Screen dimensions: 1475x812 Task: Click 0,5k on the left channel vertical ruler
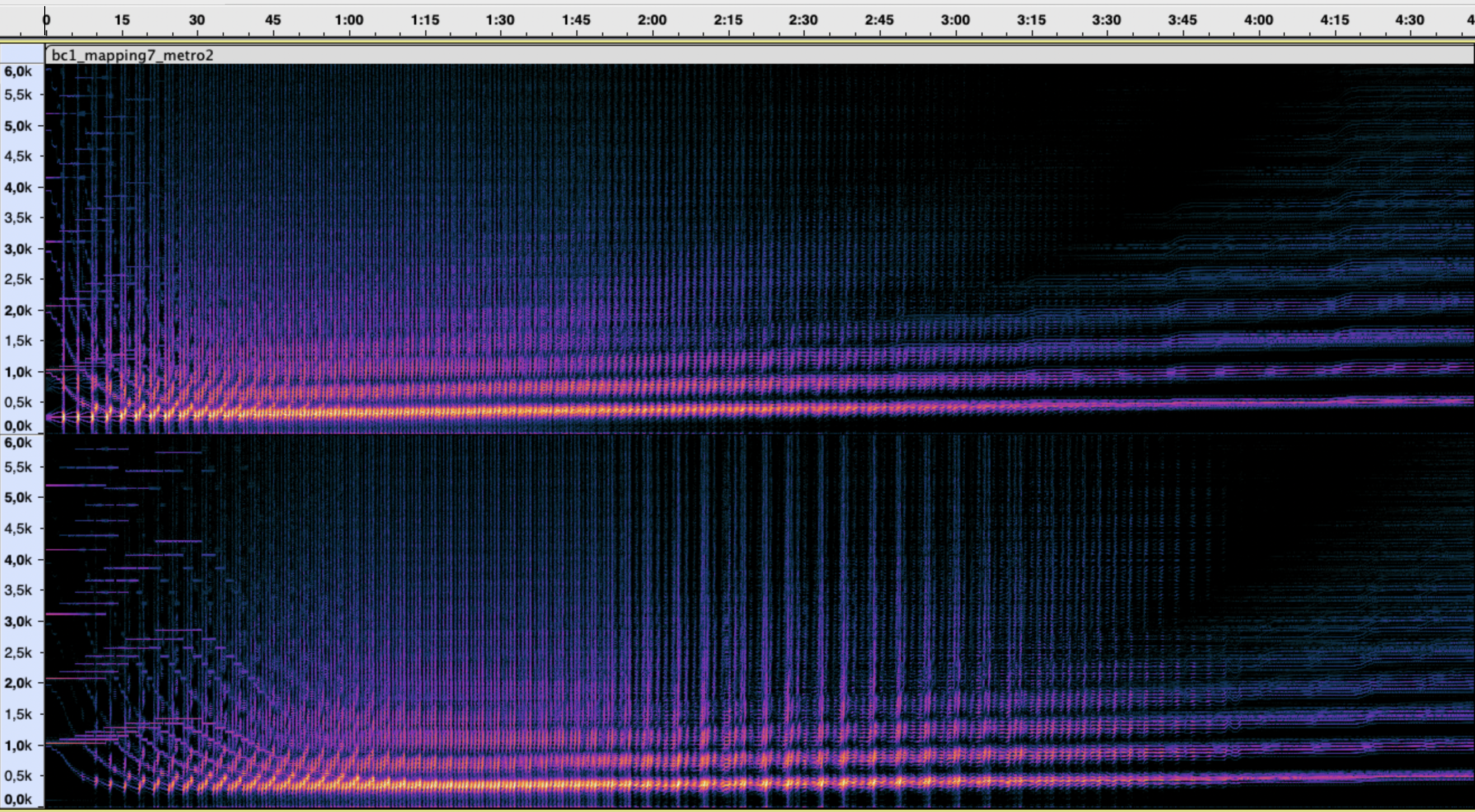coord(18,402)
